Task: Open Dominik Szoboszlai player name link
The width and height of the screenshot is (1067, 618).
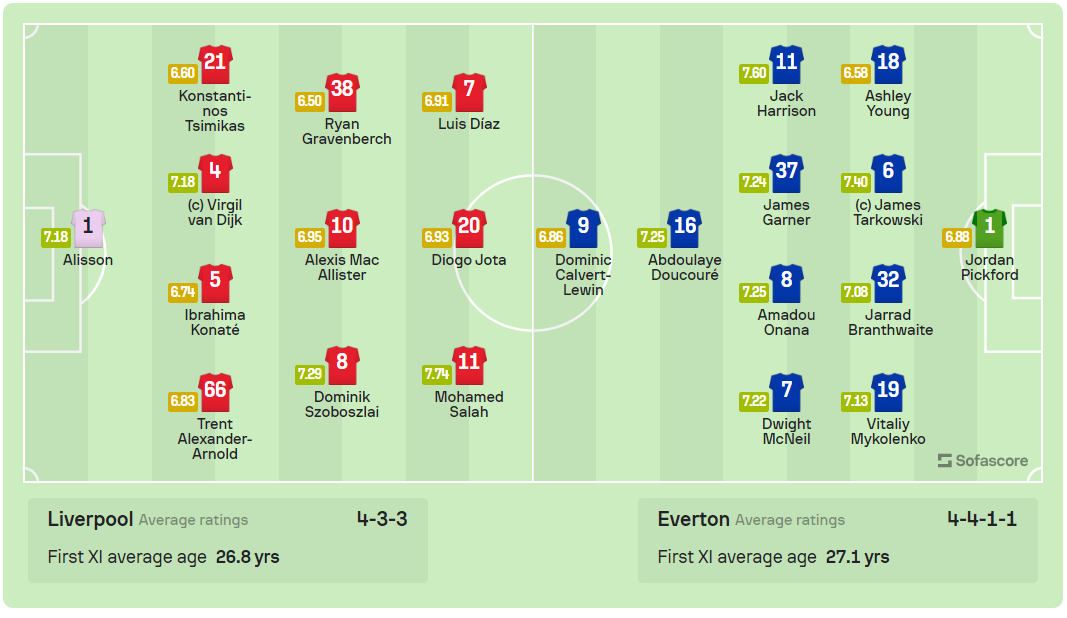Action: tap(342, 404)
